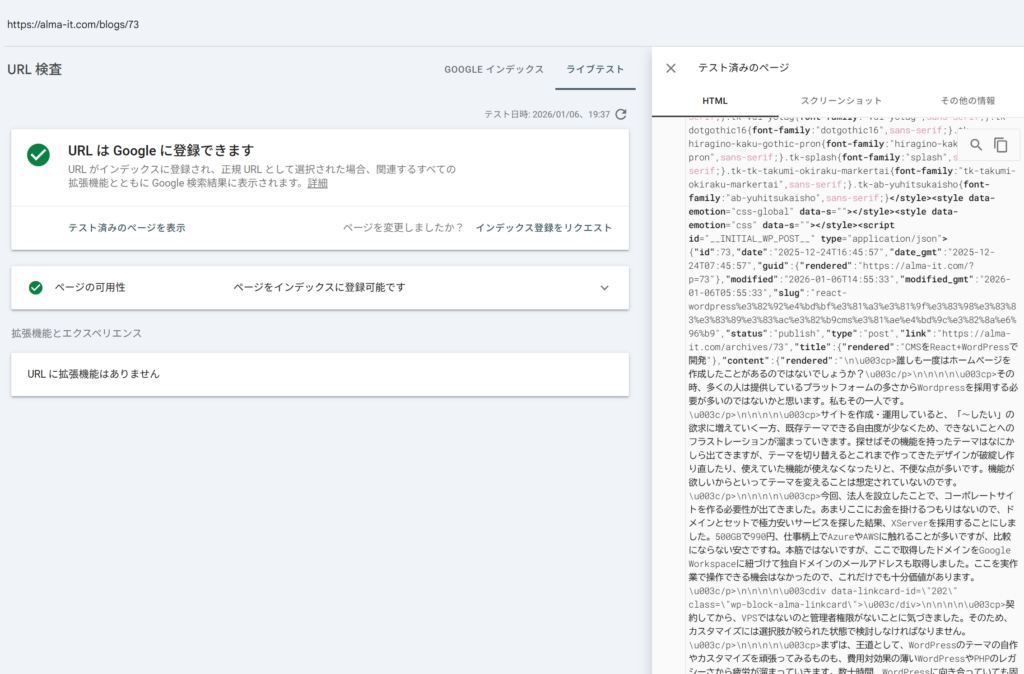
Task: Close the テスト済みのページ panel with the X icon
Action: 671,68
